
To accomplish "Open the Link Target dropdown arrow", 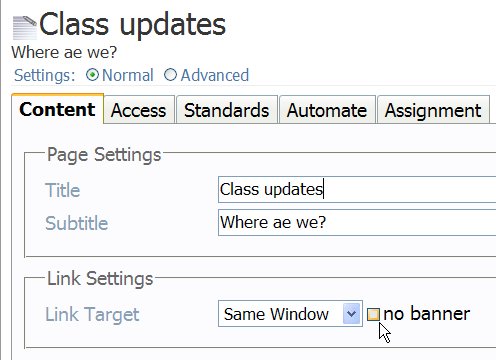I will click(x=351, y=314).
